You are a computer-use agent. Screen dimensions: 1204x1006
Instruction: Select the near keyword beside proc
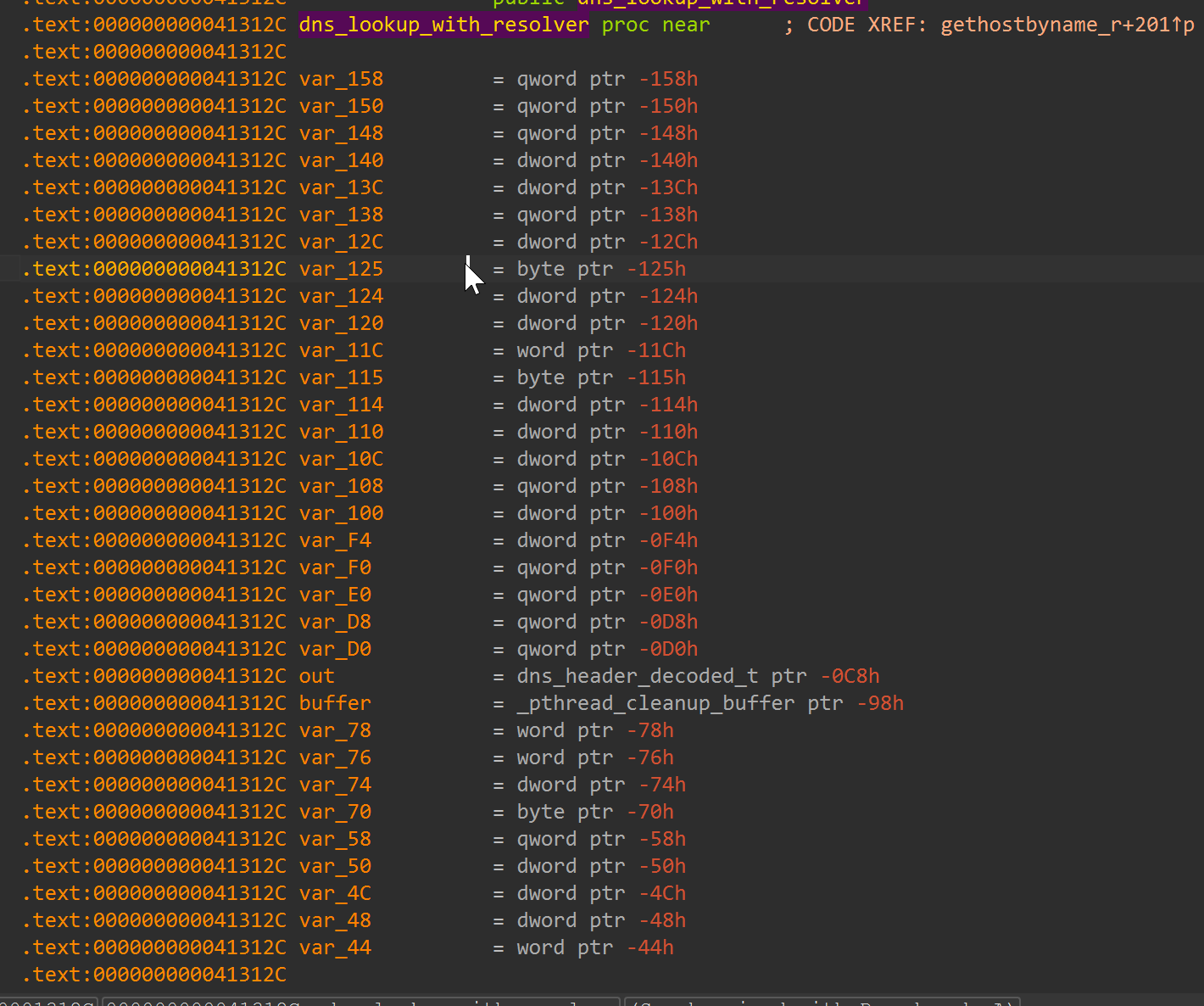tap(685, 25)
